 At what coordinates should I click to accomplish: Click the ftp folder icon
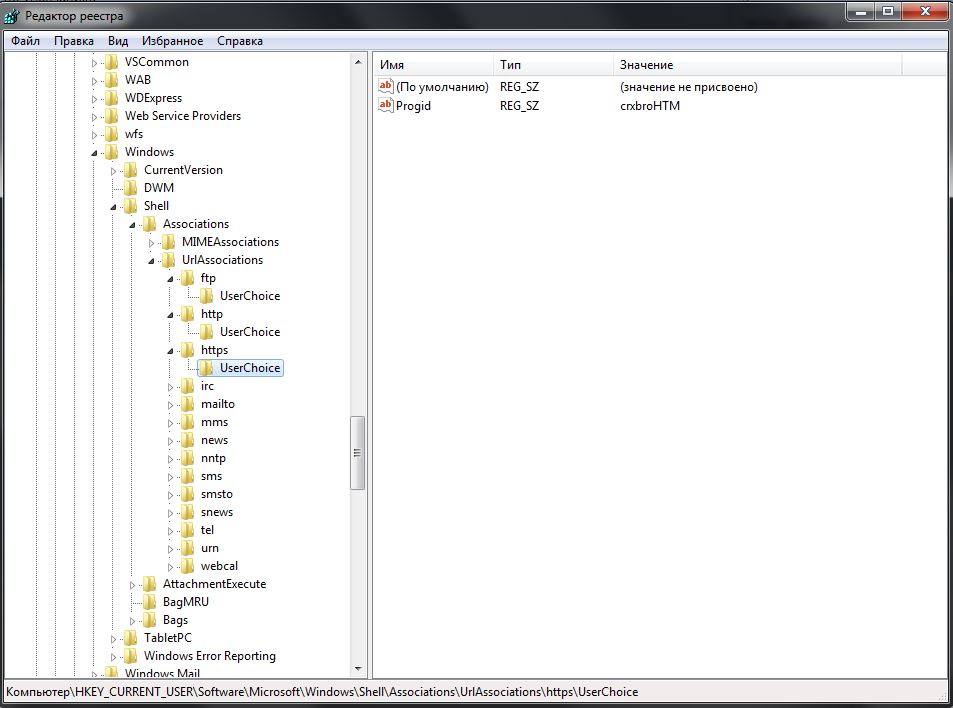coord(188,278)
